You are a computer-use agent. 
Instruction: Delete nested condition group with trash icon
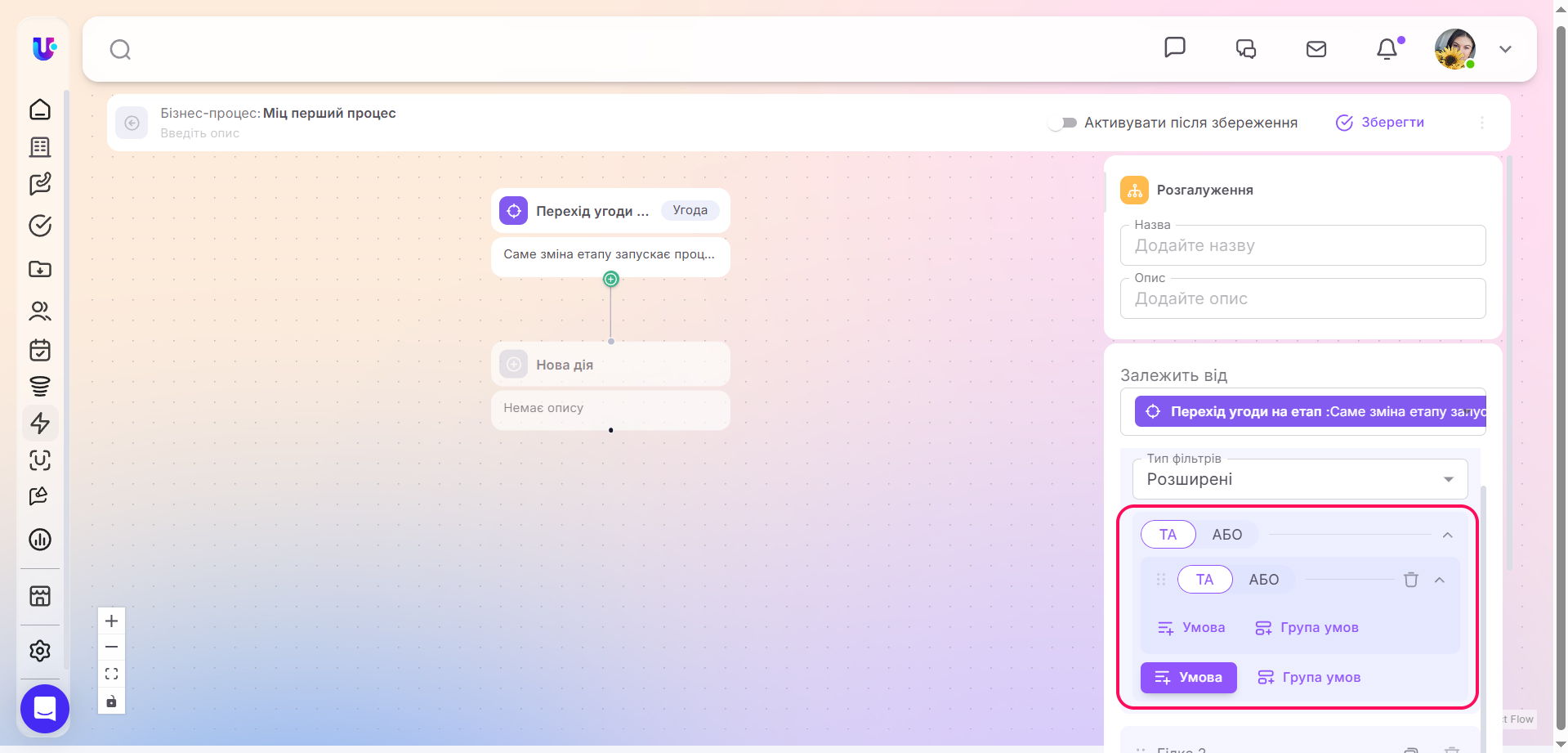[1410, 580]
